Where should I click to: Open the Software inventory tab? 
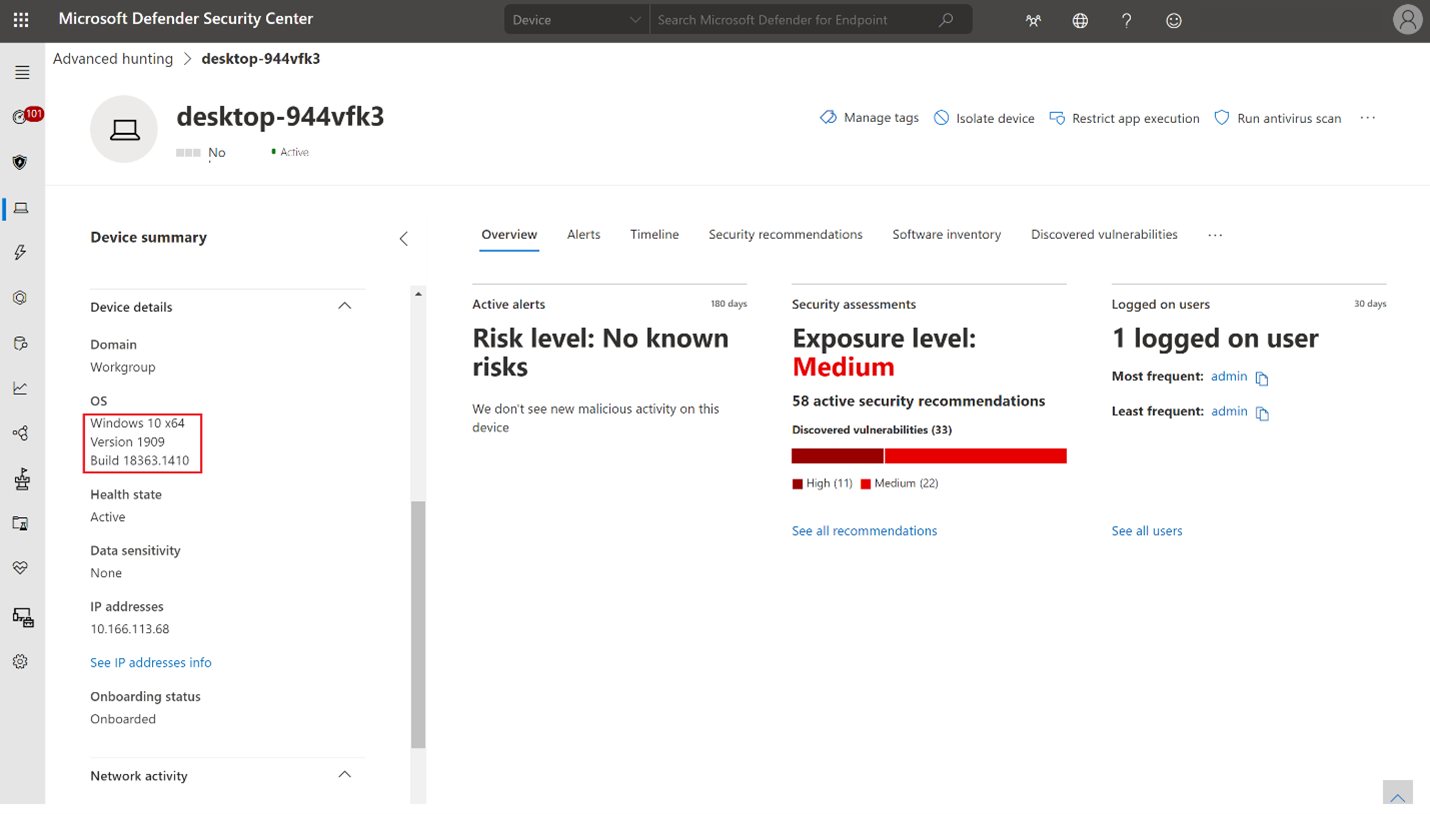(x=946, y=234)
